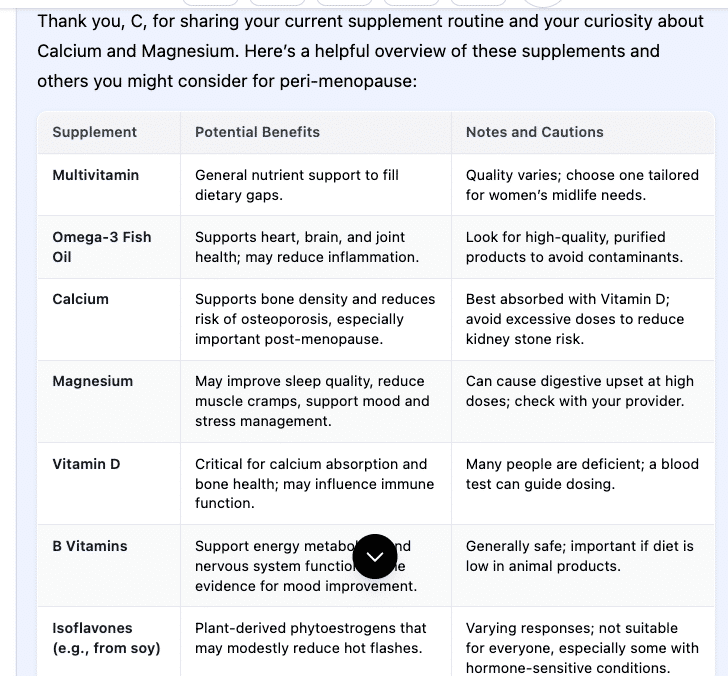Select the Omega-3 Fish Oil row label
728x676 pixels.
click(101, 247)
